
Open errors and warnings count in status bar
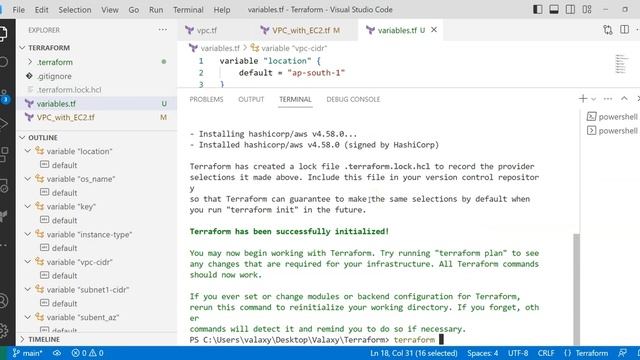[x=87, y=353]
